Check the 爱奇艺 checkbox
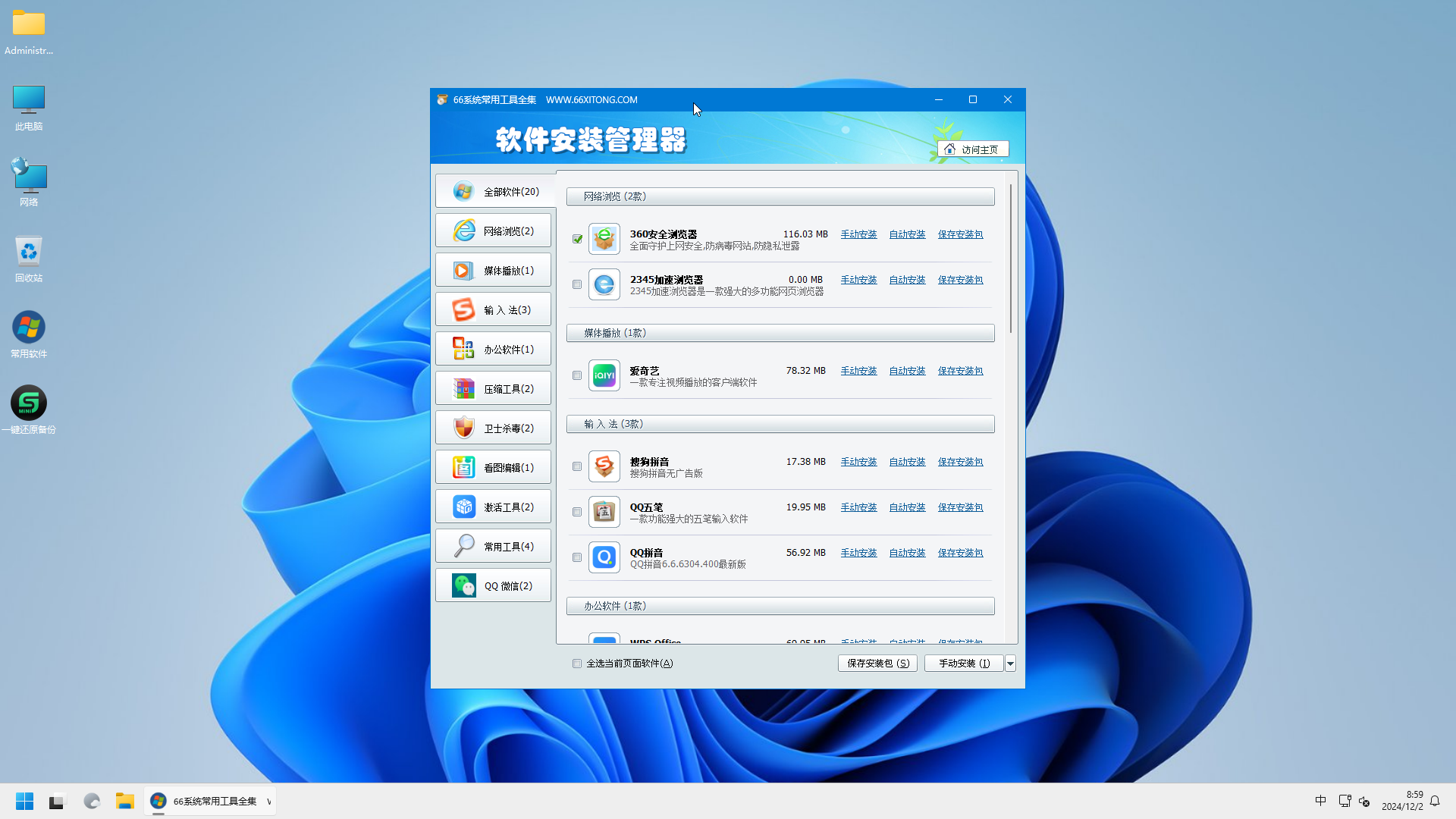1456x819 pixels. point(577,375)
